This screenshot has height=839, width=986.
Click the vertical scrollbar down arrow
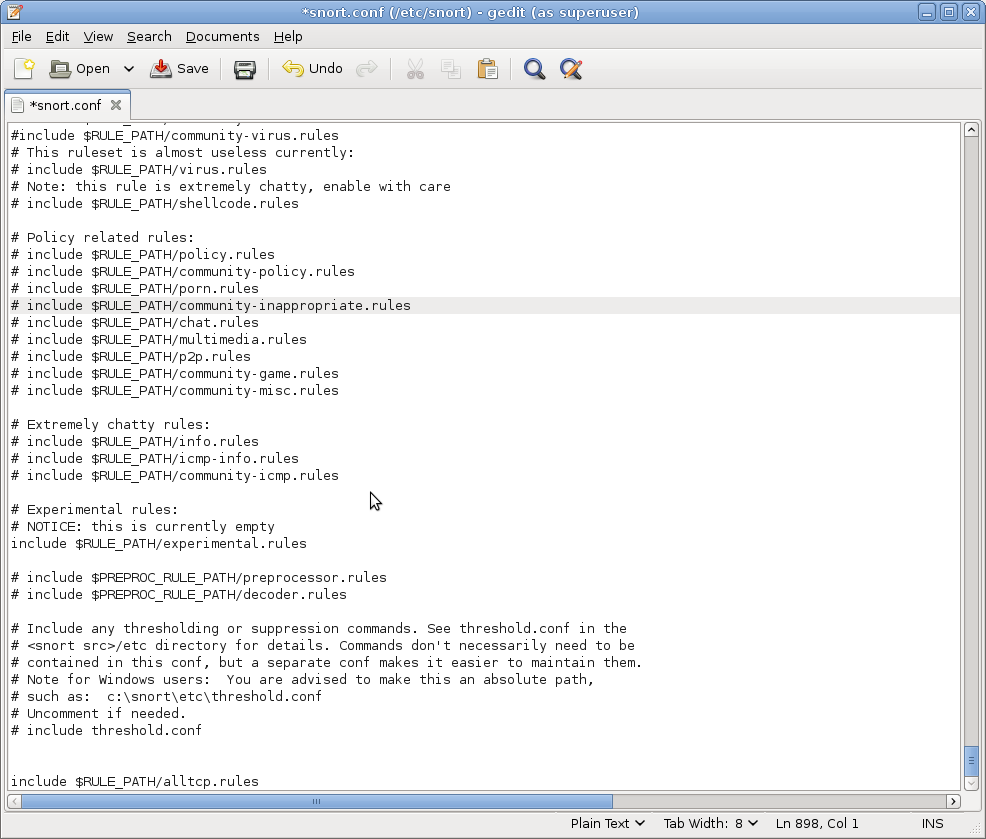(971, 784)
